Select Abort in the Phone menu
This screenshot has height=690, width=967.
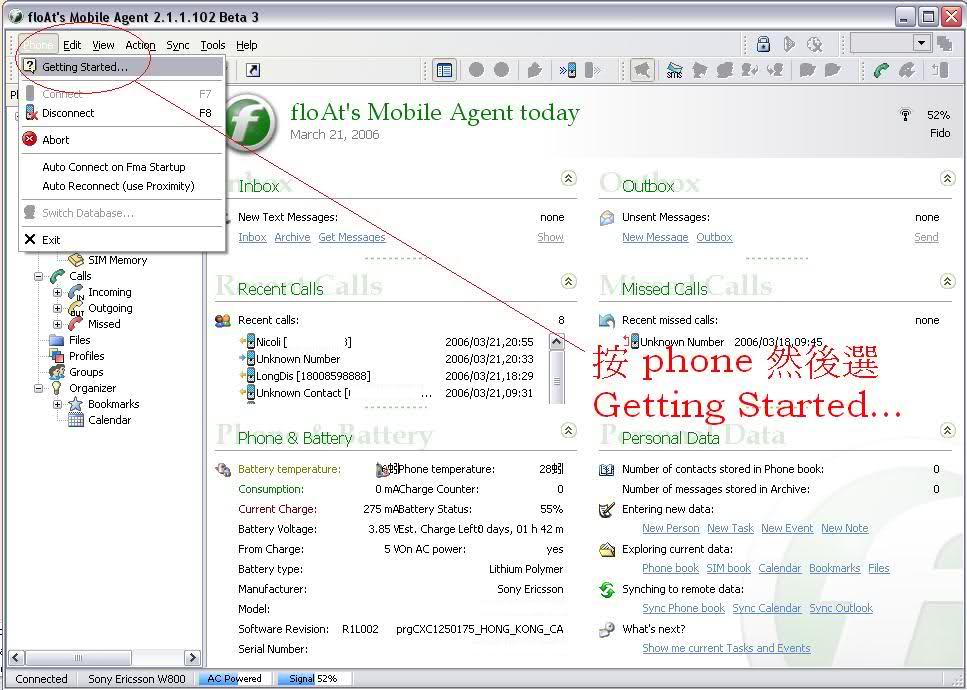[121, 140]
